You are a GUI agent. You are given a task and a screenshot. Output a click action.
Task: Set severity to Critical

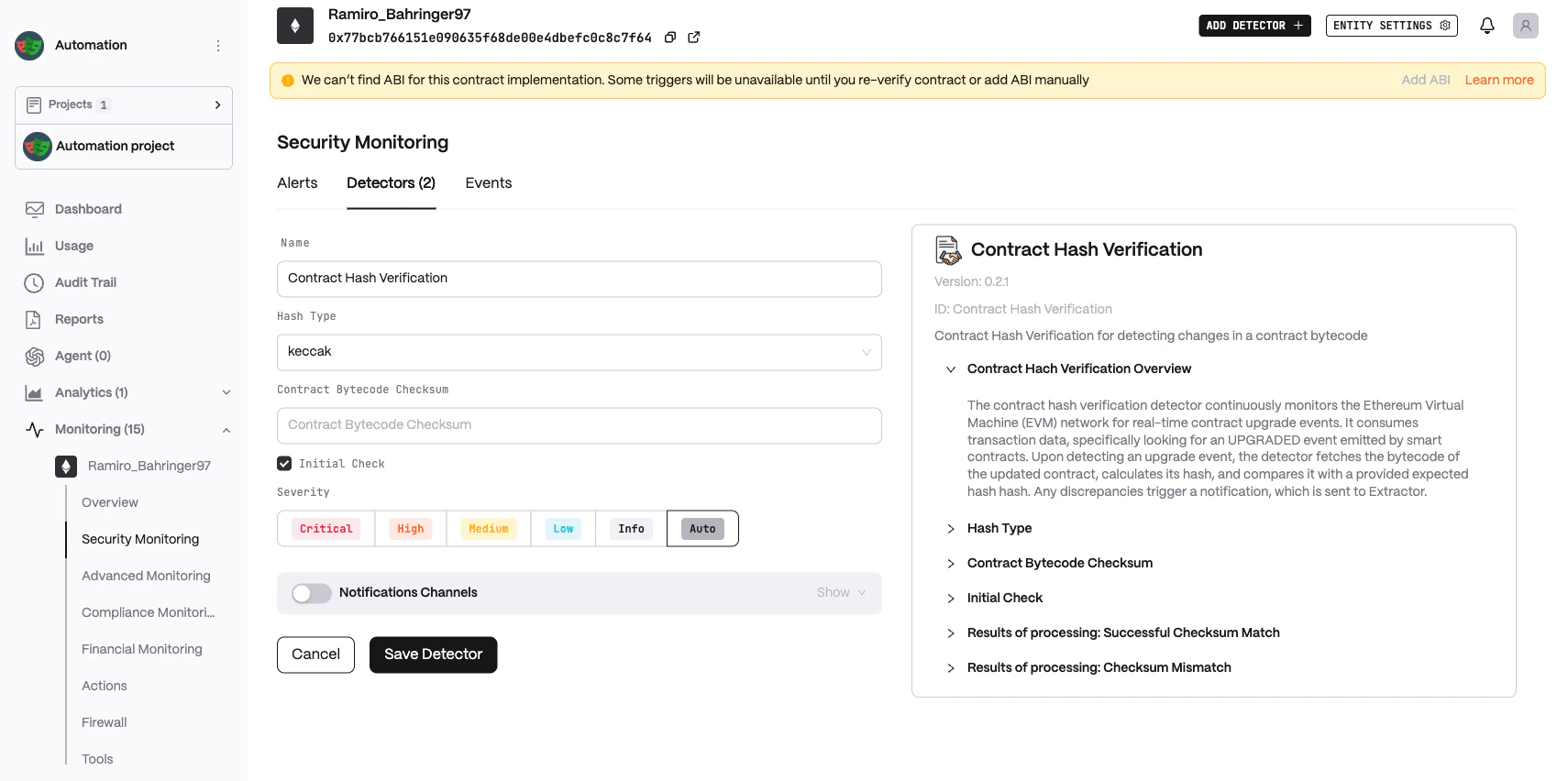pyautogui.click(x=326, y=529)
